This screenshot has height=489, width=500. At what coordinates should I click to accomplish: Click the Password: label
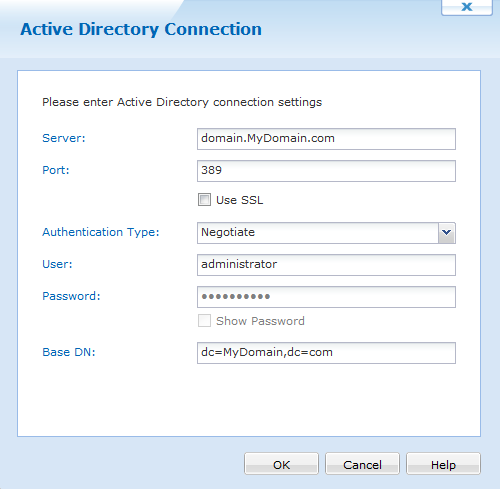point(71,296)
